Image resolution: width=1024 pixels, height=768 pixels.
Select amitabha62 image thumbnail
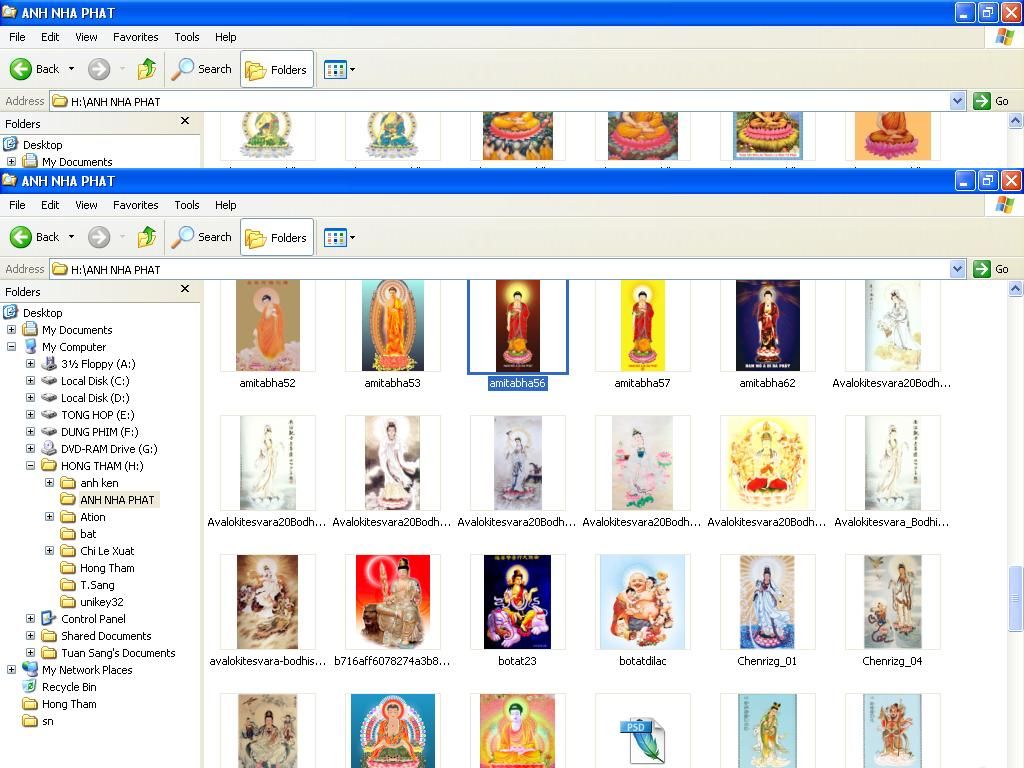767,325
